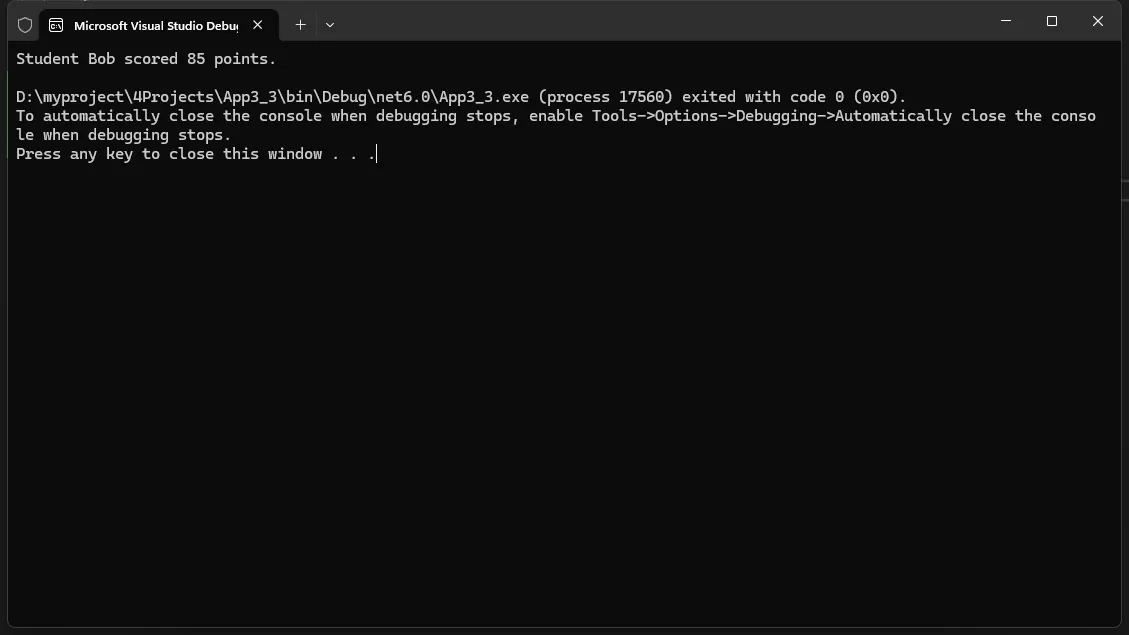Click the "Student Bob scored 85 points." output line

pyautogui.click(x=146, y=59)
